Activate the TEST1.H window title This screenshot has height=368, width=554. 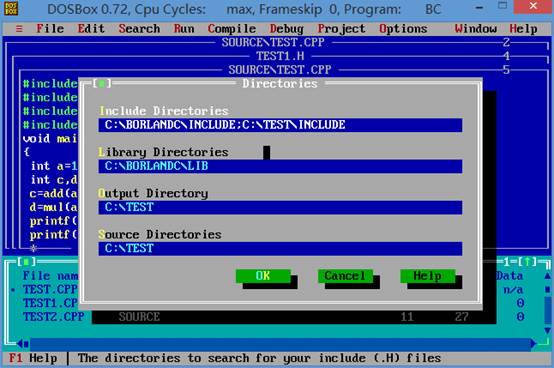280,56
